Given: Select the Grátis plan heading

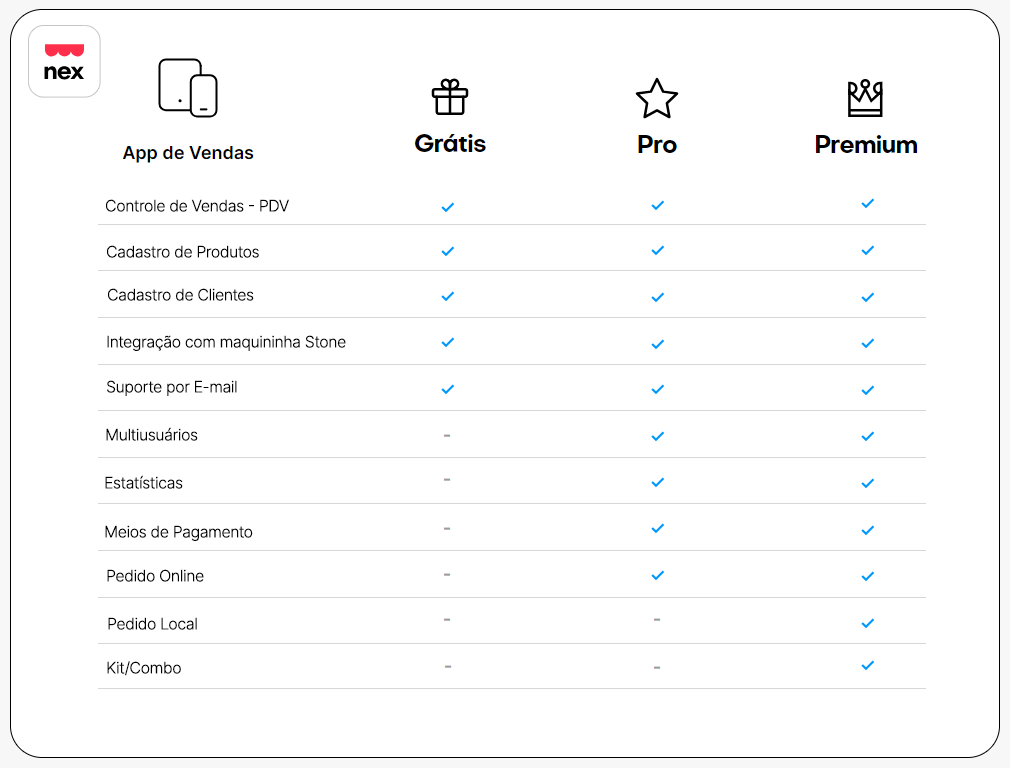Looking at the screenshot, I should click(x=450, y=144).
